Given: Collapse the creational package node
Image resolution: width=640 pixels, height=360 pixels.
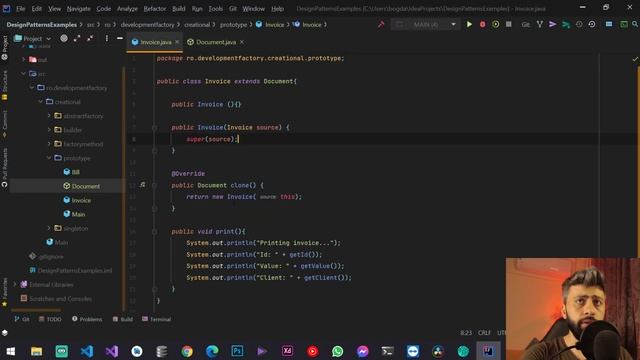Looking at the screenshot, I should pos(40,102).
